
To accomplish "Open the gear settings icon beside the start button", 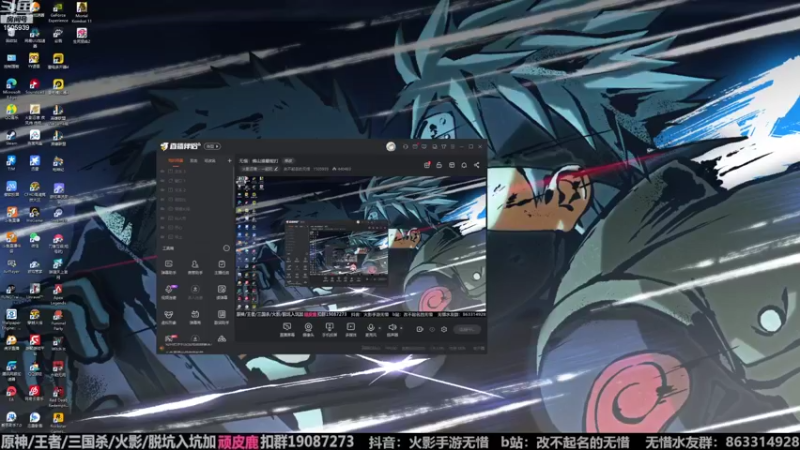I will point(444,330).
